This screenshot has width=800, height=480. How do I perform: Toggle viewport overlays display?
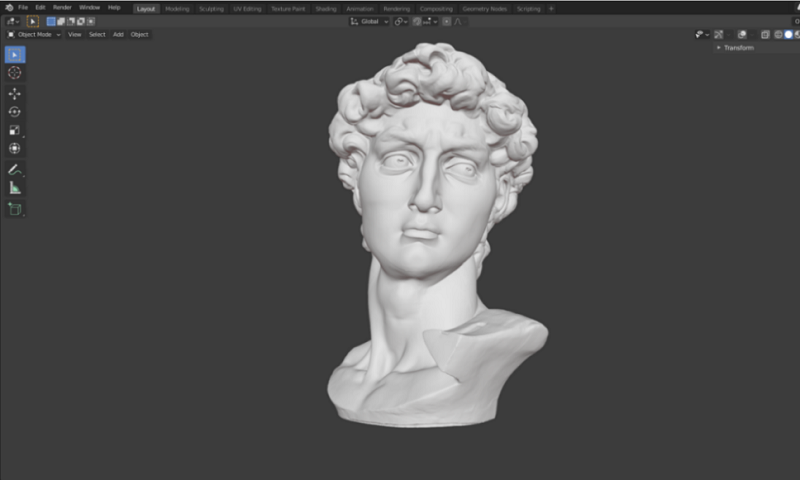click(x=742, y=35)
